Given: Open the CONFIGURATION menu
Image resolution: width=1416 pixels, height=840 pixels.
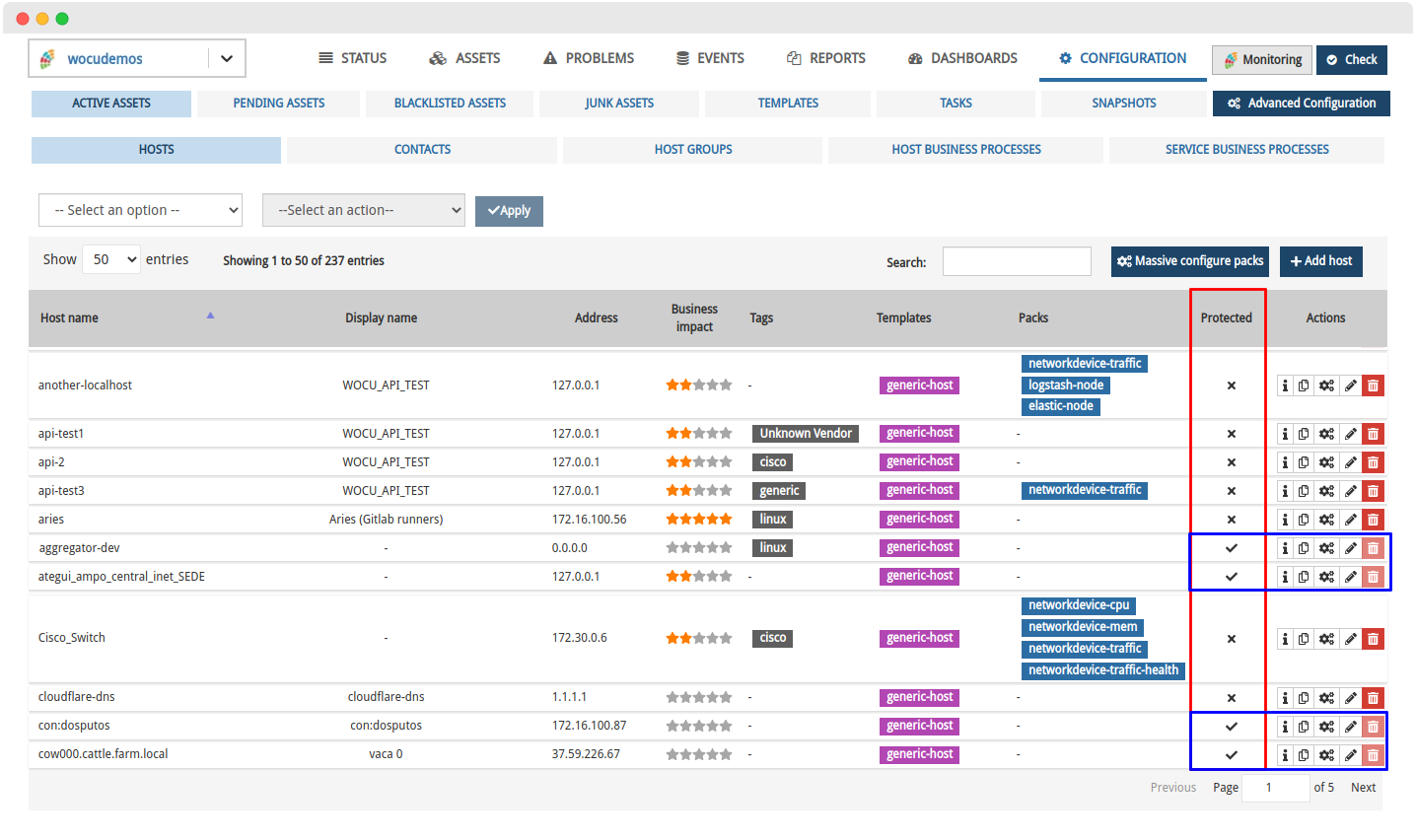Looking at the screenshot, I should click(x=1123, y=58).
